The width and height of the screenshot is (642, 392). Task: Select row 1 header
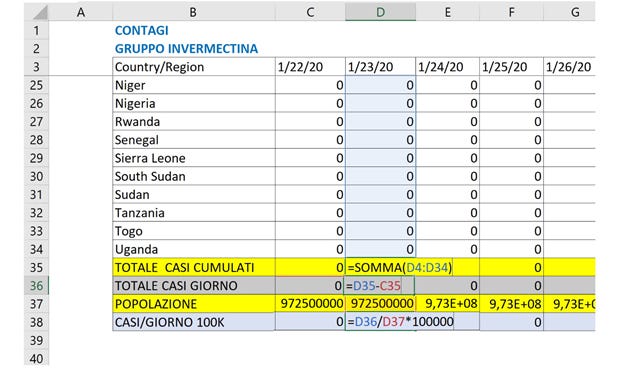[x=36, y=30]
